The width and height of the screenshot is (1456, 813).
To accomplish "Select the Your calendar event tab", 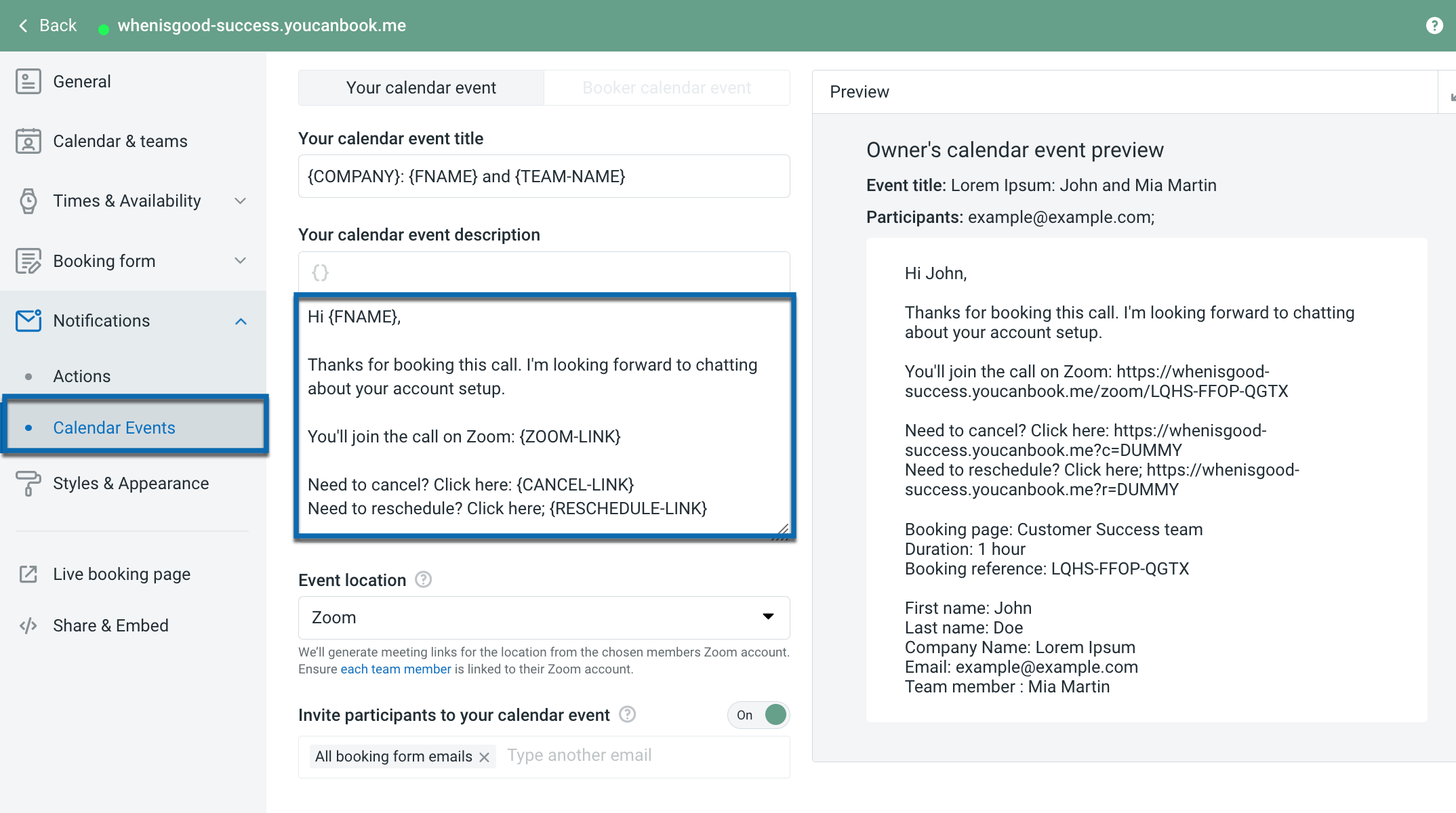I will pos(420,87).
